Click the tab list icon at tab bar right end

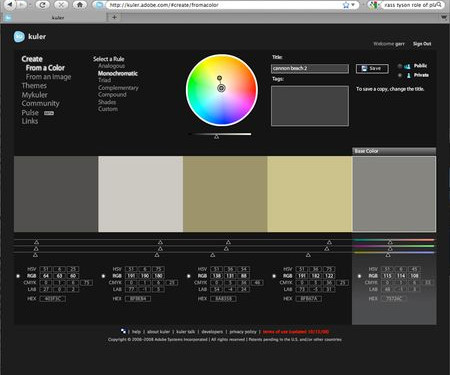[444, 17]
